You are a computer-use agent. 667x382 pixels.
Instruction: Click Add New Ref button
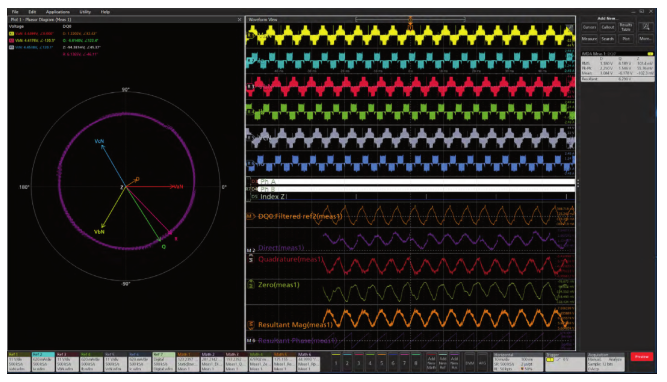pyautogui.click(x=443, y=362)
